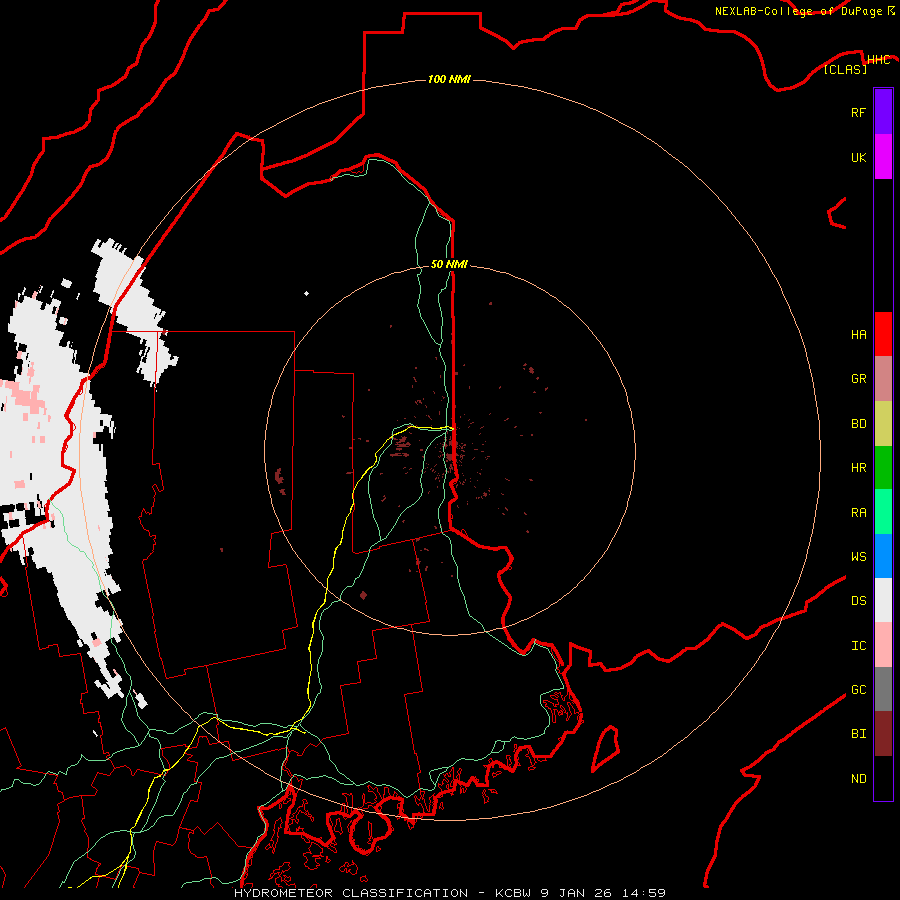Image resolution: width=900 pixels, height=900 pixels.
Task: Click the GR legend label
Action: point(858,379)
